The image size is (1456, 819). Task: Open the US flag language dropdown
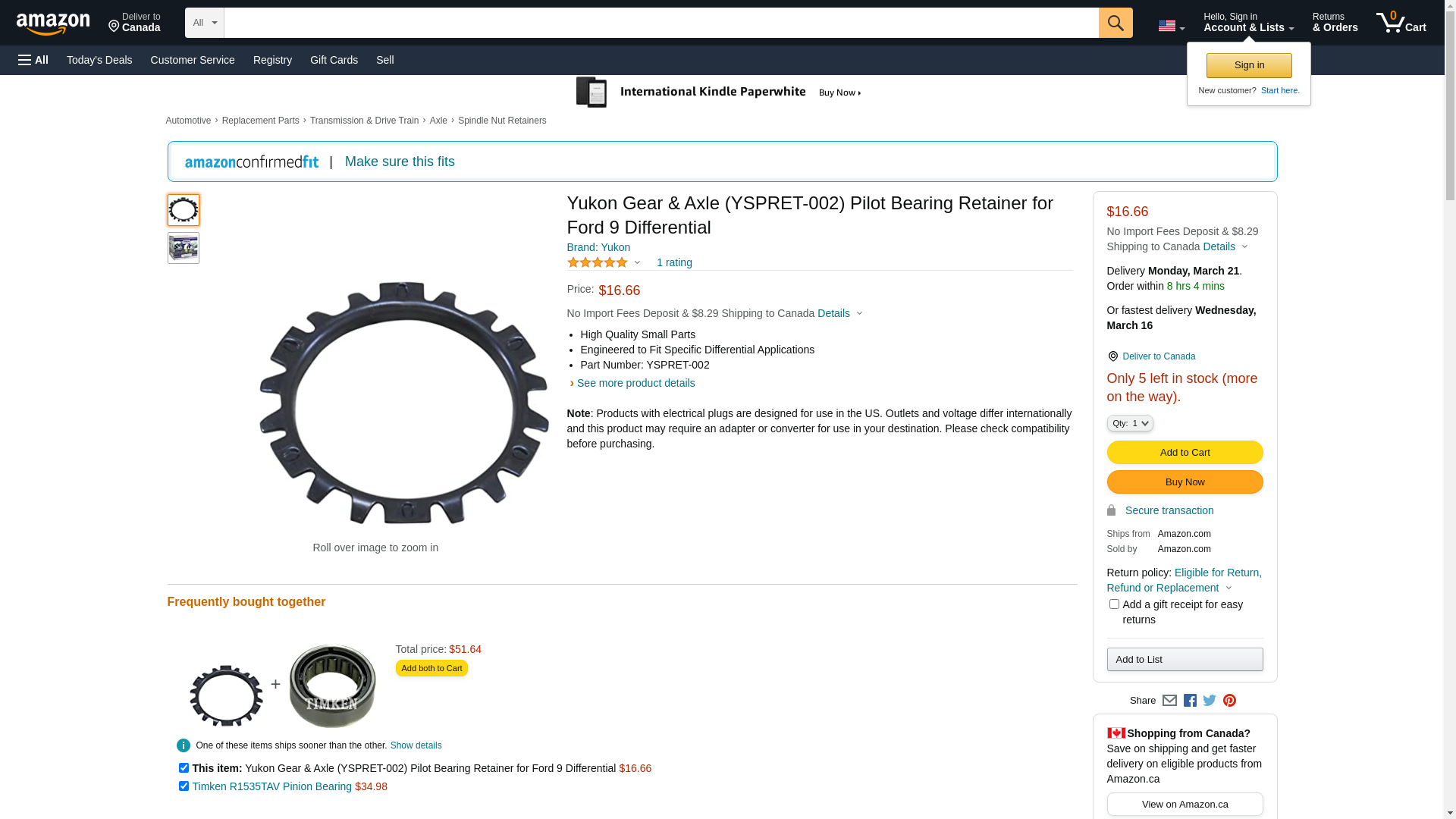[x=1171, y=27]
